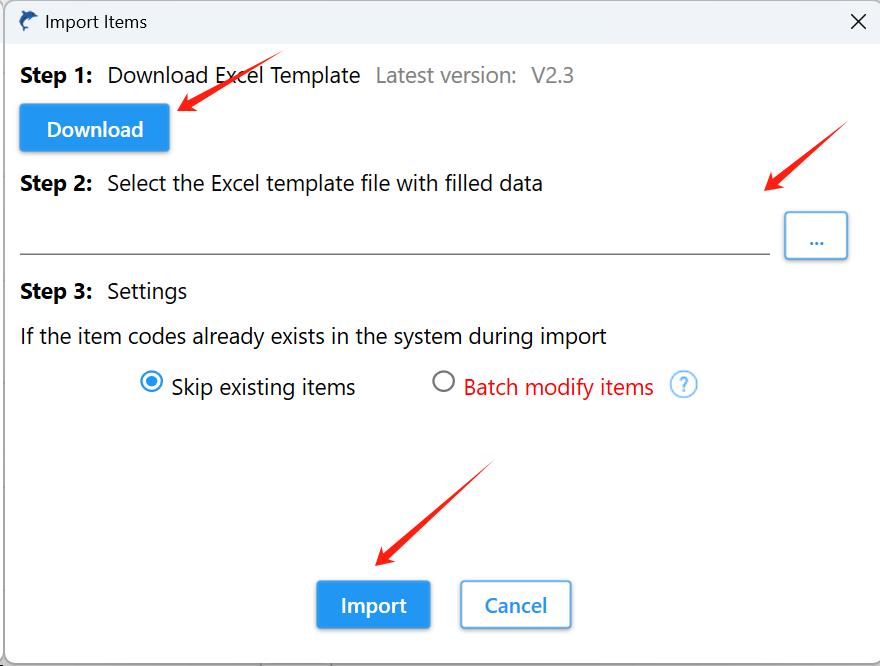Click the 'Import Items' window title

96,22
